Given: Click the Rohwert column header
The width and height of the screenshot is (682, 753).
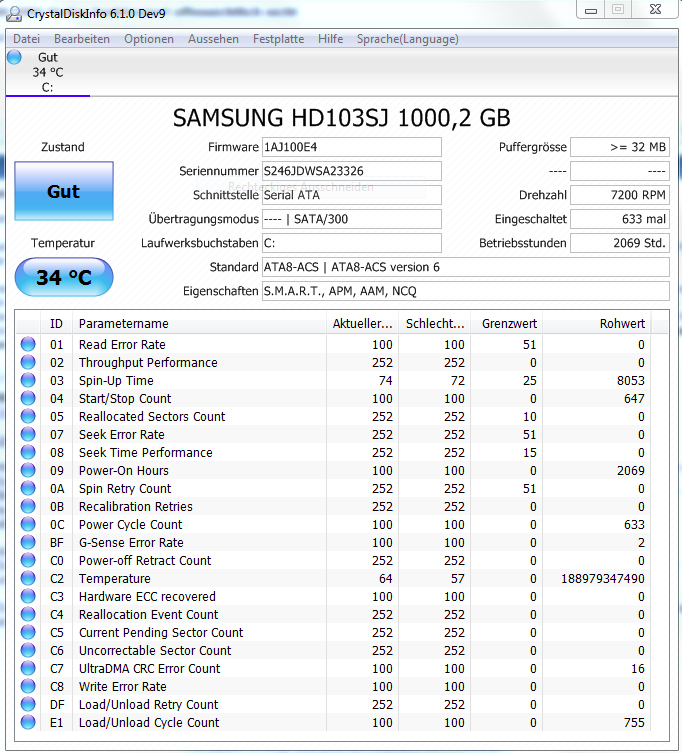Looking at the screenshot, I should (597, 324).
